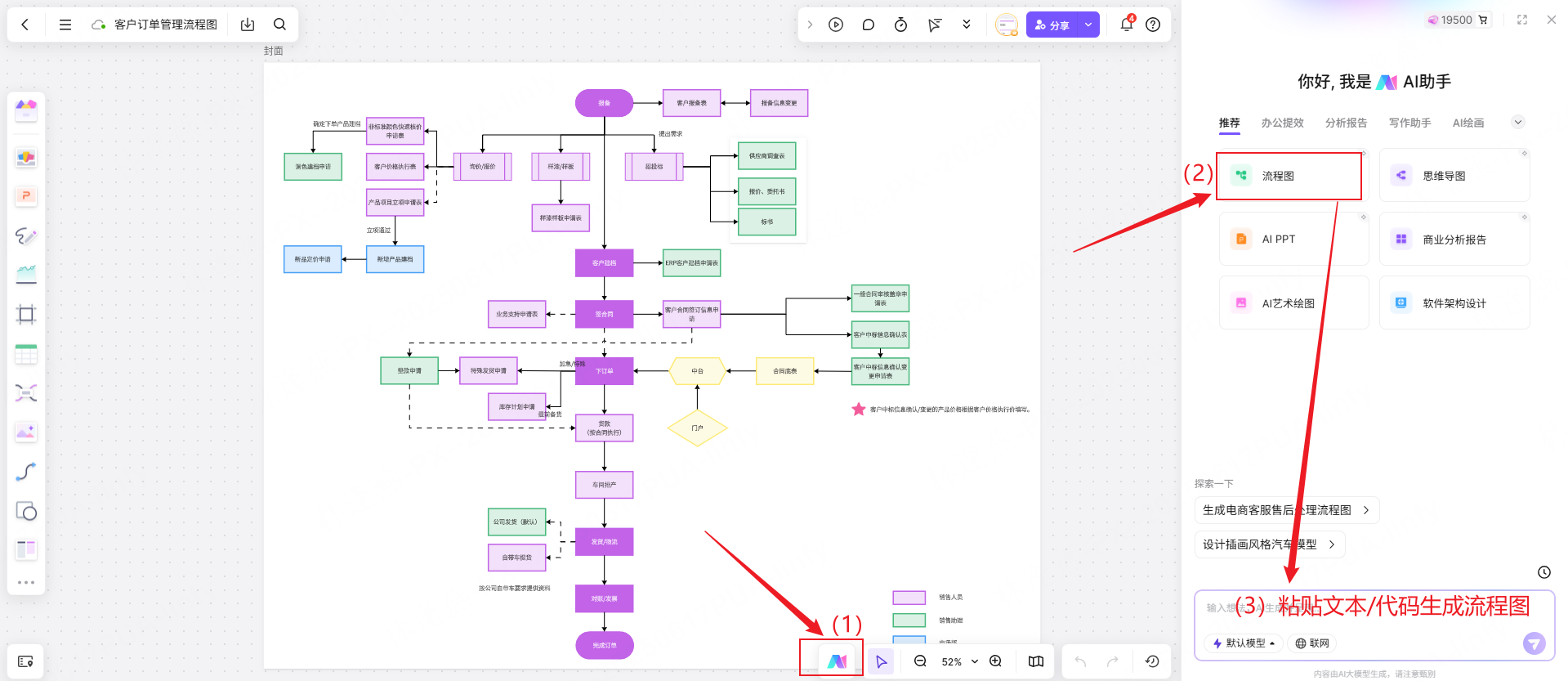Open notifications bell icon
The image size is (1568, 681).
1127,23
